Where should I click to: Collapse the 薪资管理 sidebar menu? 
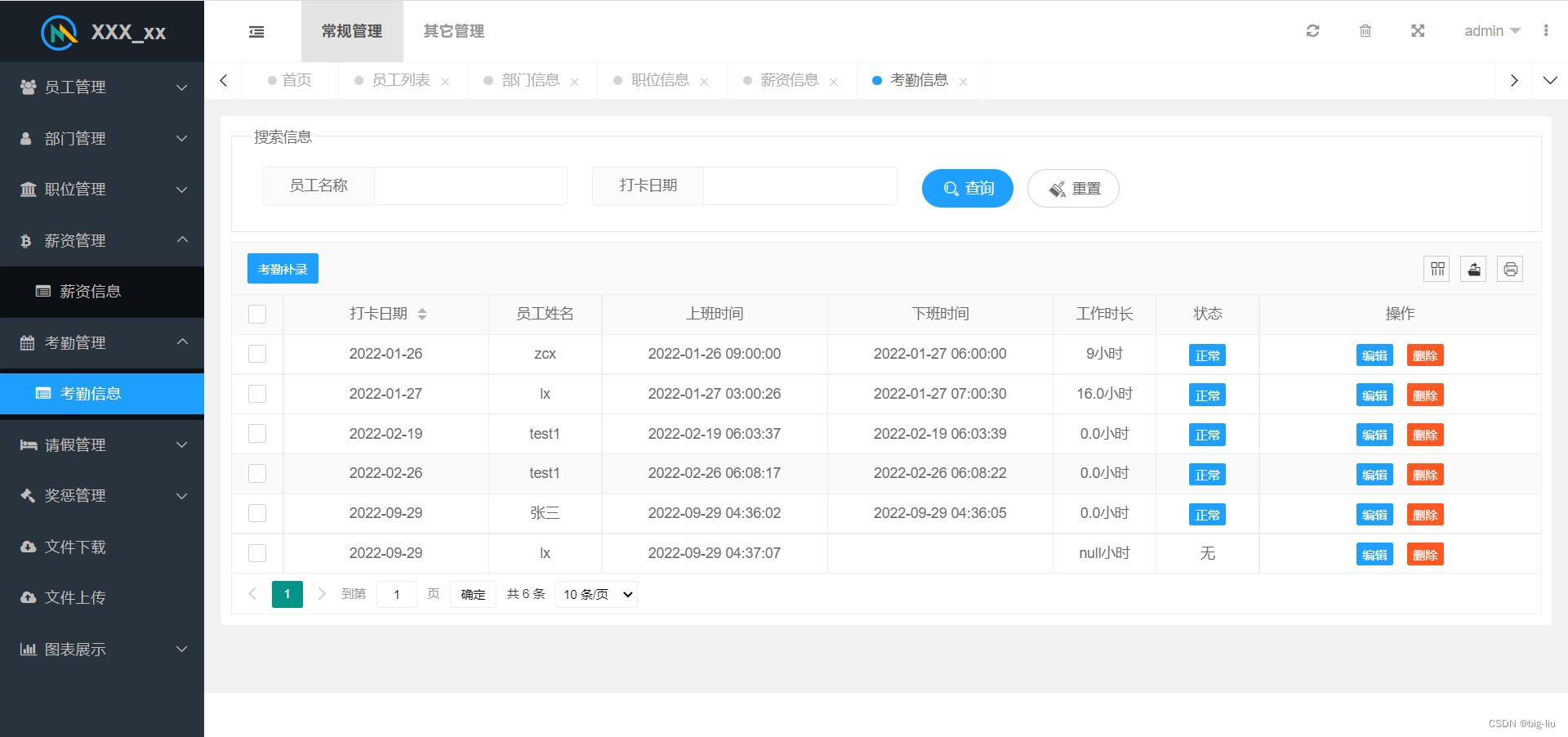click(102, 240)
